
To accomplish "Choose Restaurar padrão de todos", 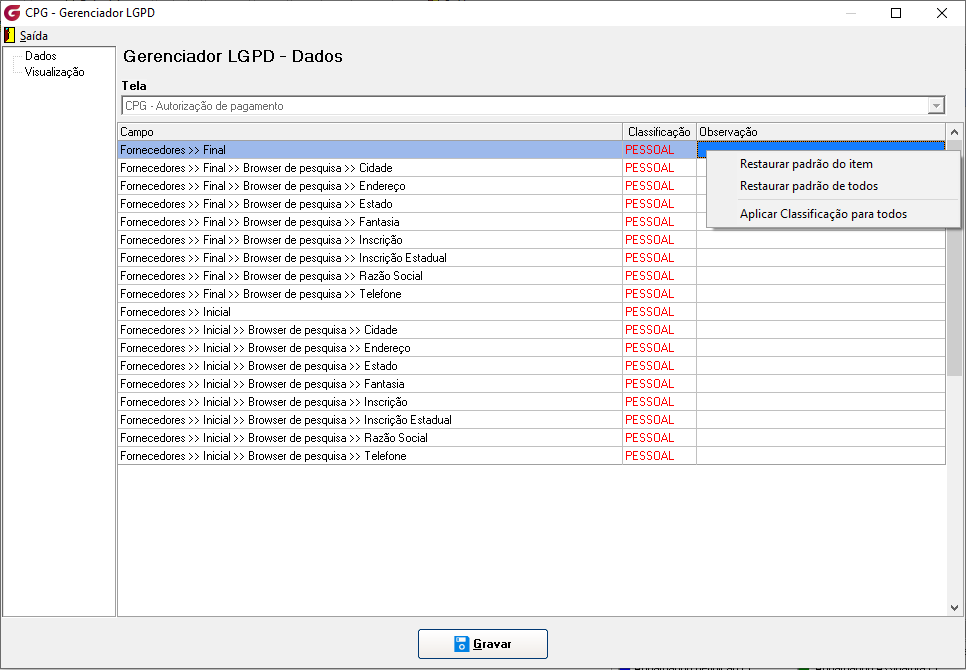I will (x=808, y=186).
